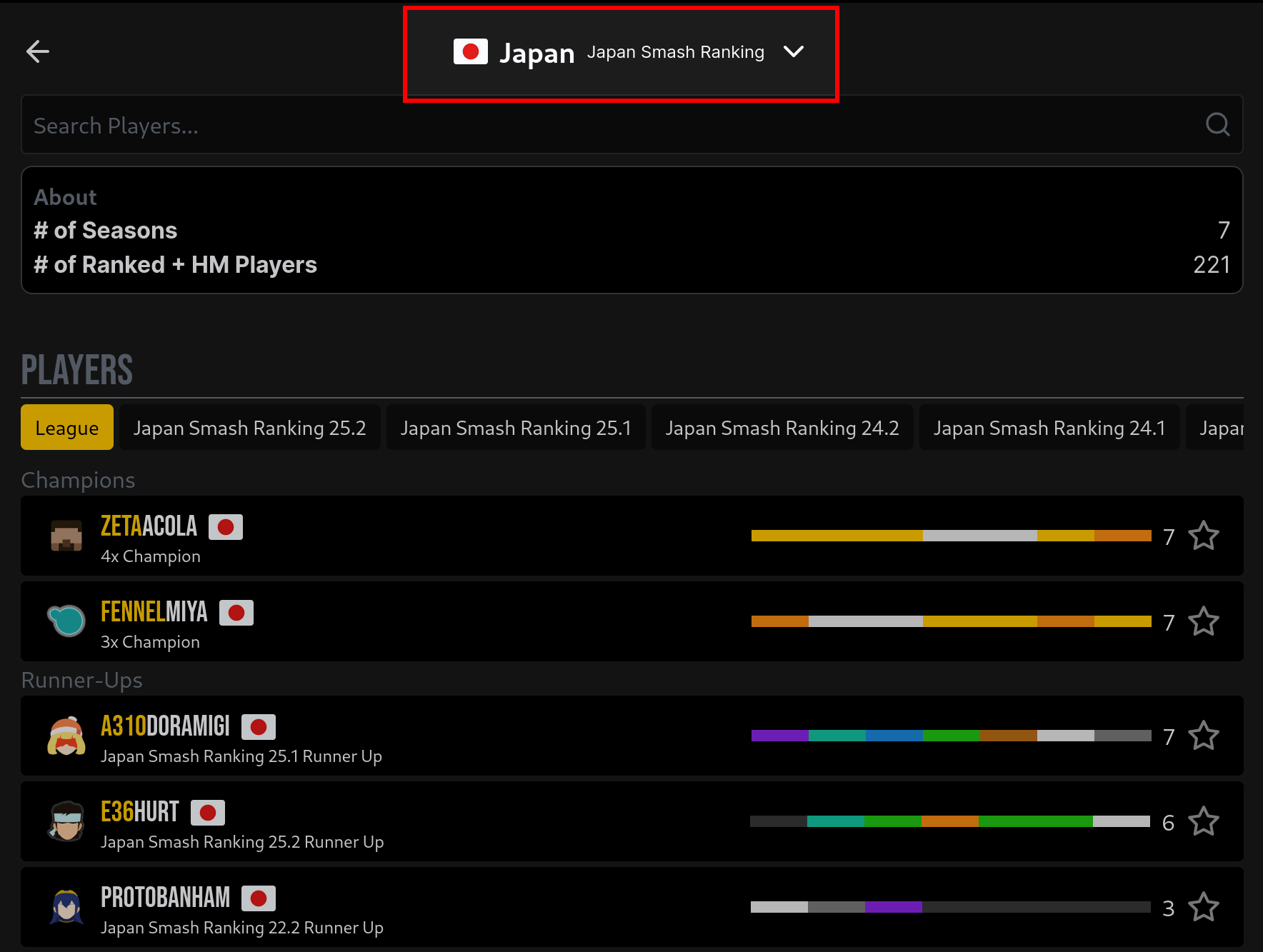The height and width of the screenshot is (952, 1263).
Task: Click E36Hurt's character avatar icon
Action: coord(66,821)
